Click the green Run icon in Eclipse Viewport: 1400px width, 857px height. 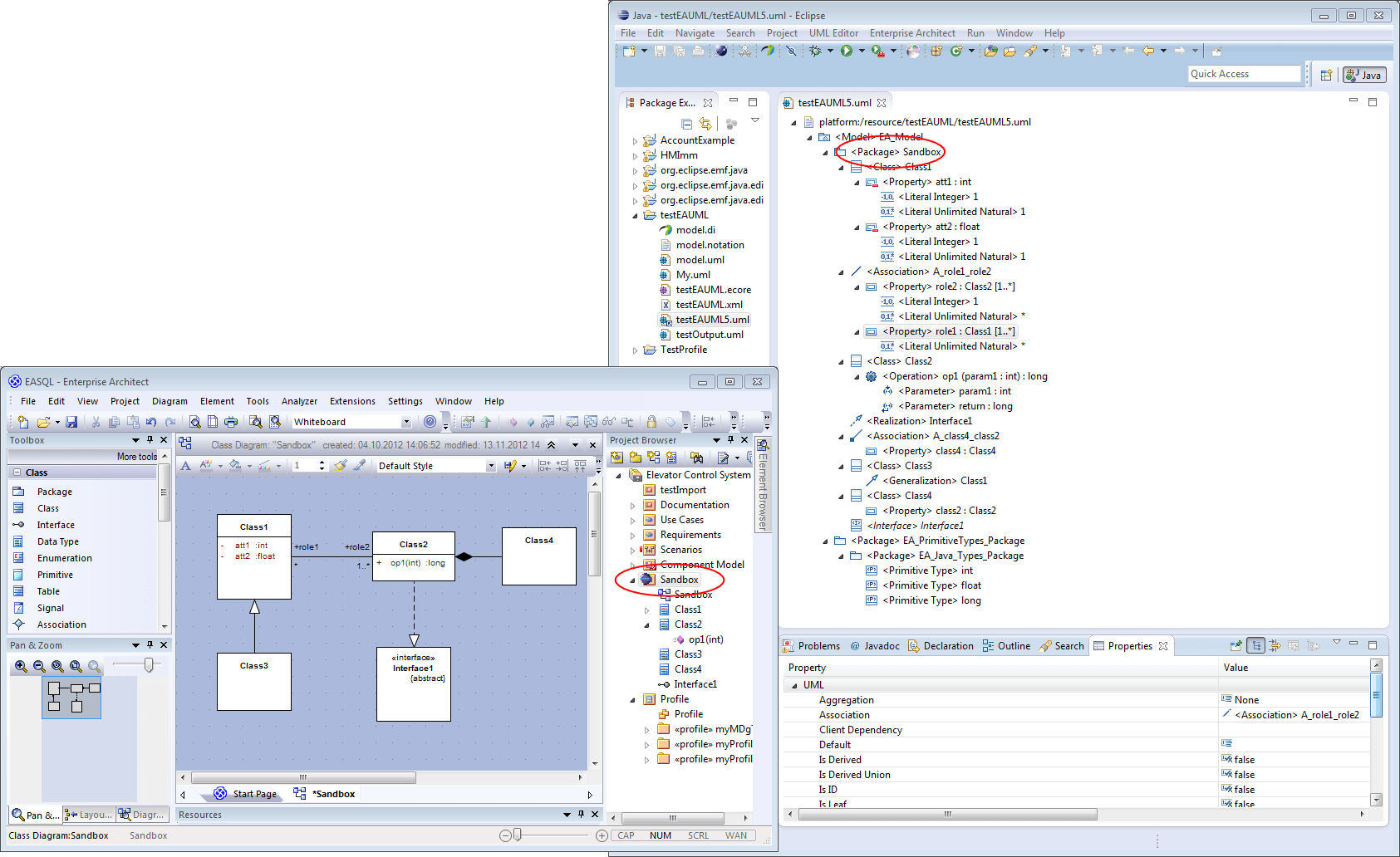point(847,51)
